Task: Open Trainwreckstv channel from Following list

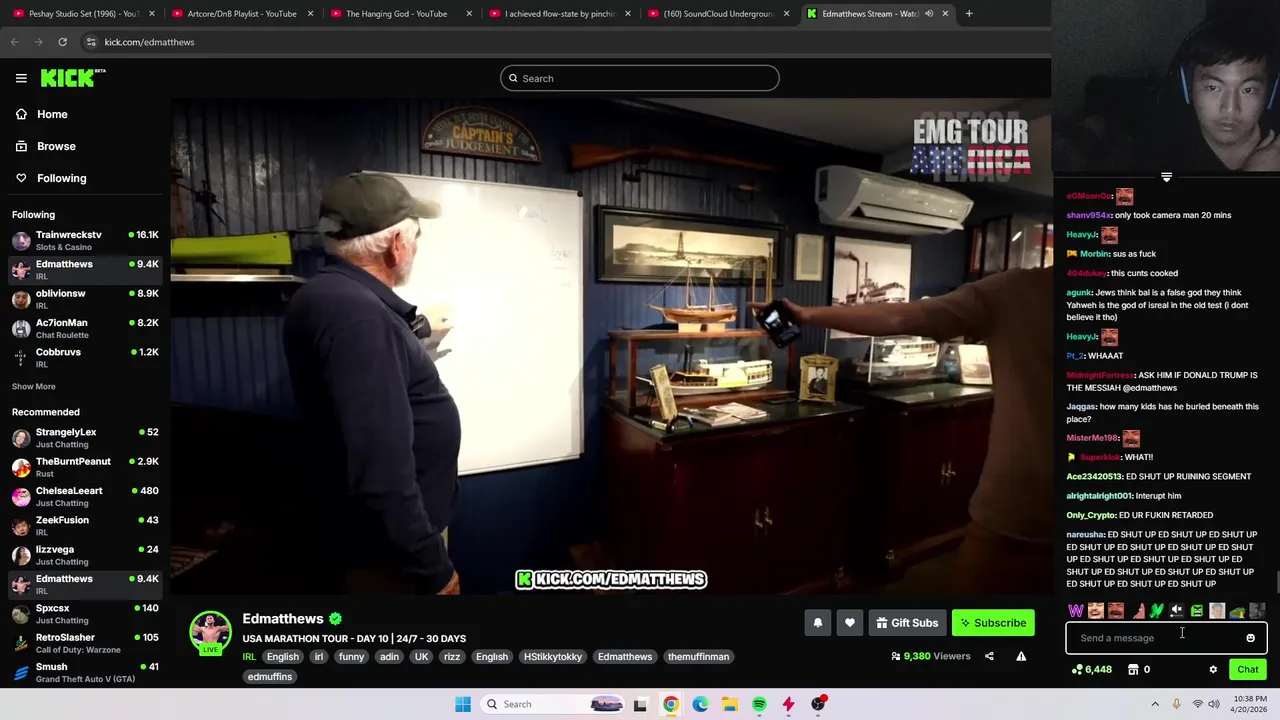Action: 85,240
